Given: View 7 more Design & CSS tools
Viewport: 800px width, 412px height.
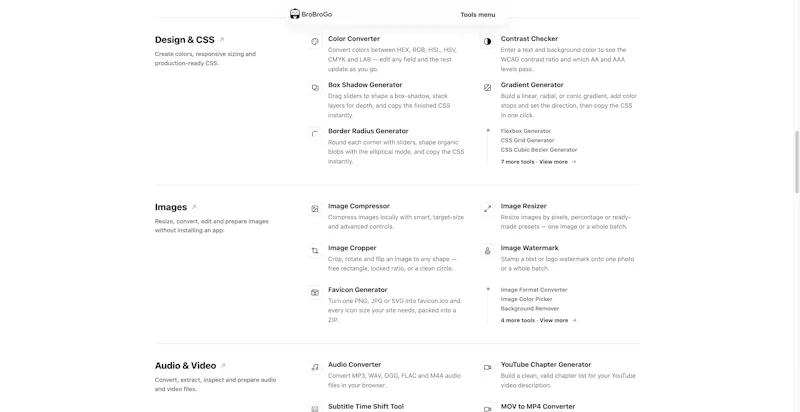Looking at the screenshot, I should coord(538,162).
